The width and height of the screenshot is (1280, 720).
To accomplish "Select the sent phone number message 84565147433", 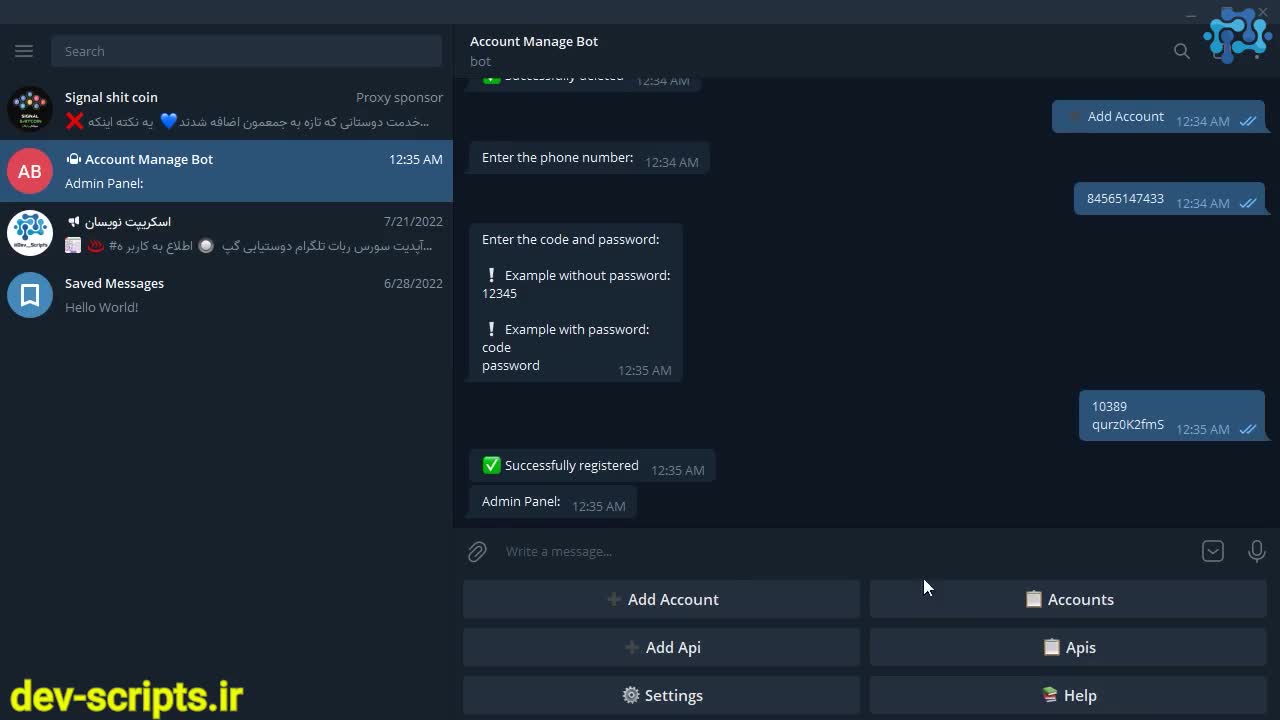I will click(x=1125, y=198).
